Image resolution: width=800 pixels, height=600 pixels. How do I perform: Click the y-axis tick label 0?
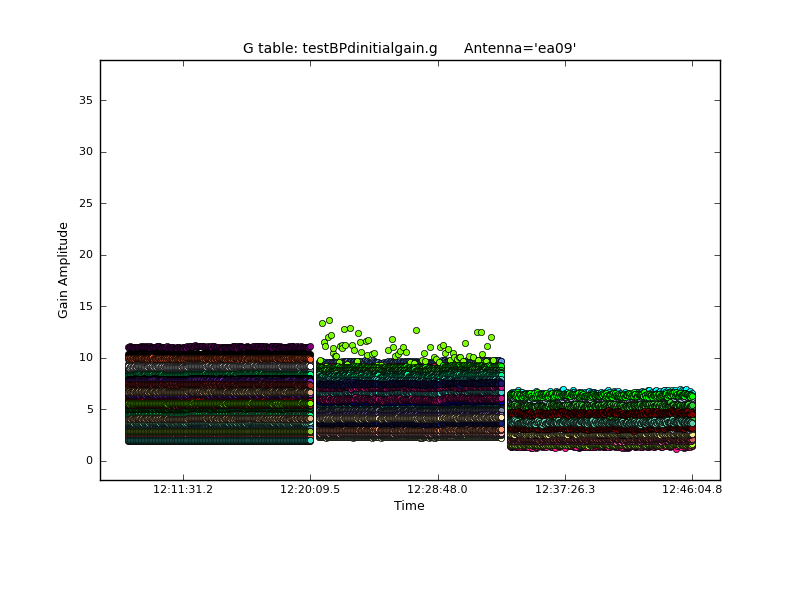[x=90, y=461]
